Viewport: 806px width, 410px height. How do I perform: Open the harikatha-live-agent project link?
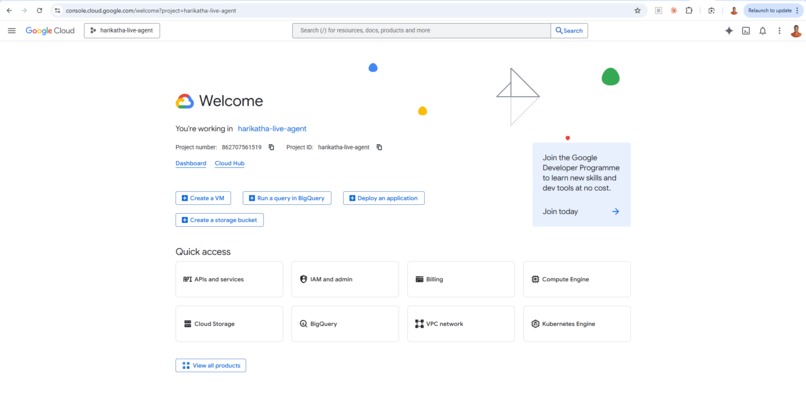[x=272, y=129]
